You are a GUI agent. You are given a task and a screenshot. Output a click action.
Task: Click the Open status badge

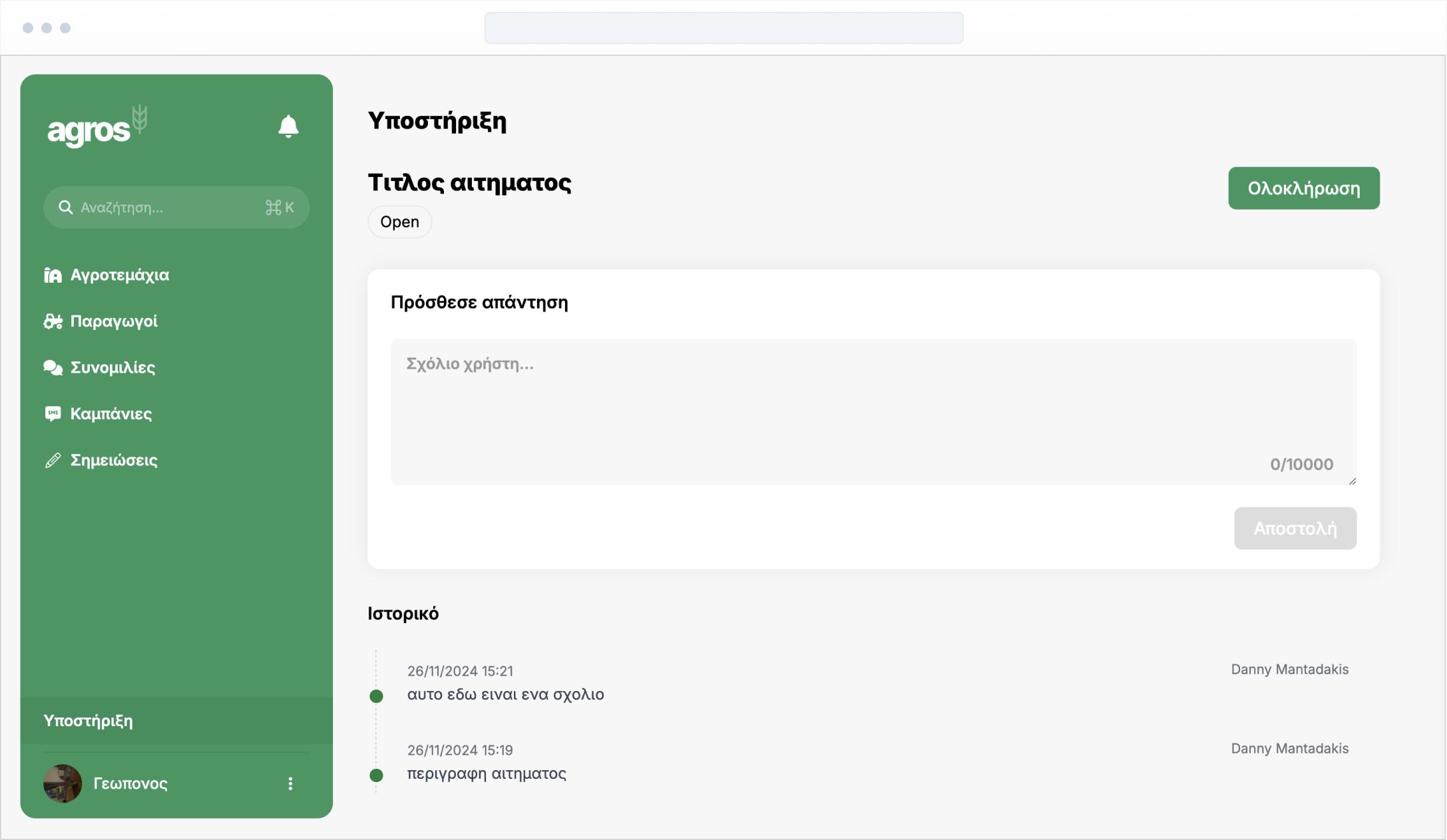(x=399, y=222)
